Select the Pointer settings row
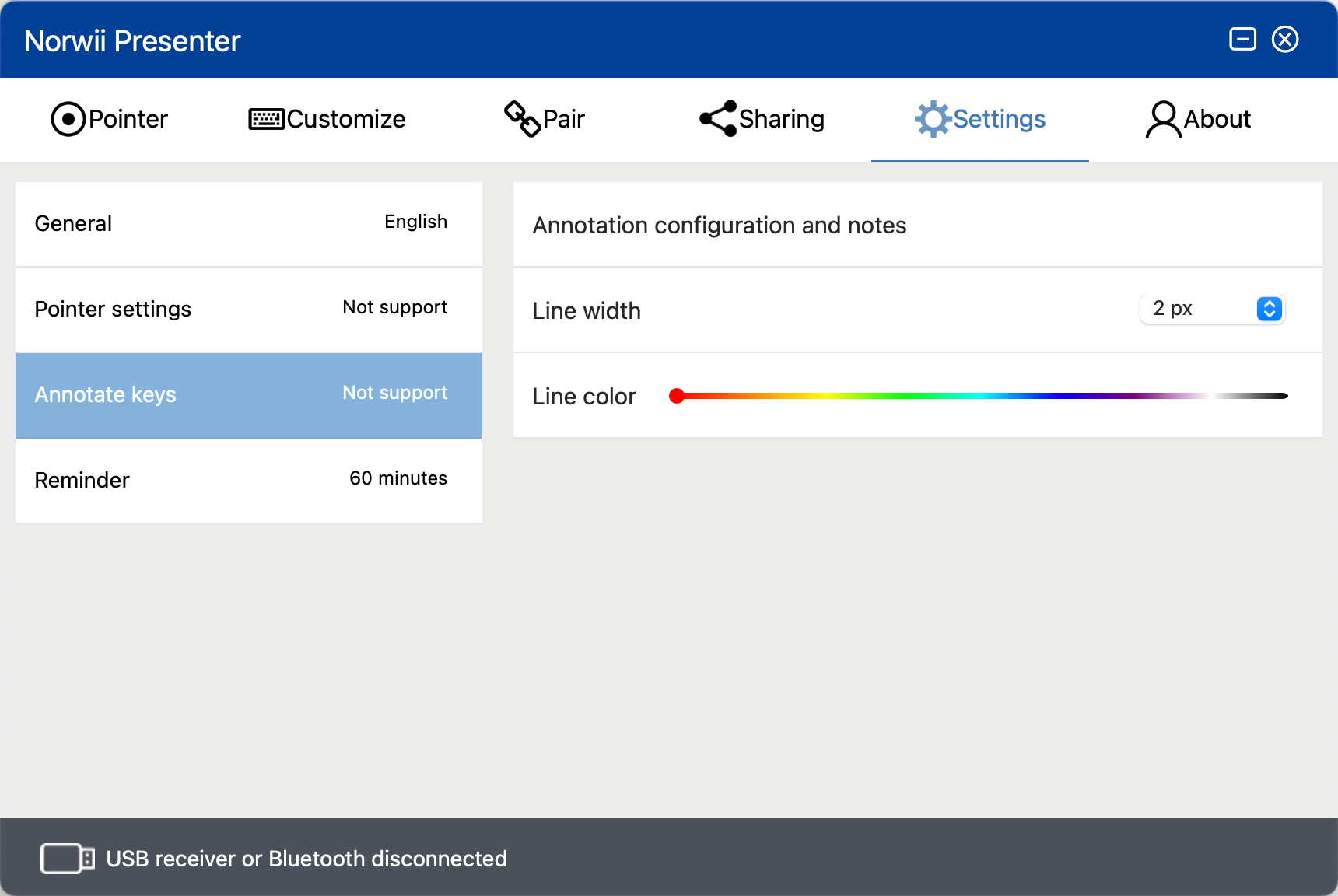 pos(249,310)
